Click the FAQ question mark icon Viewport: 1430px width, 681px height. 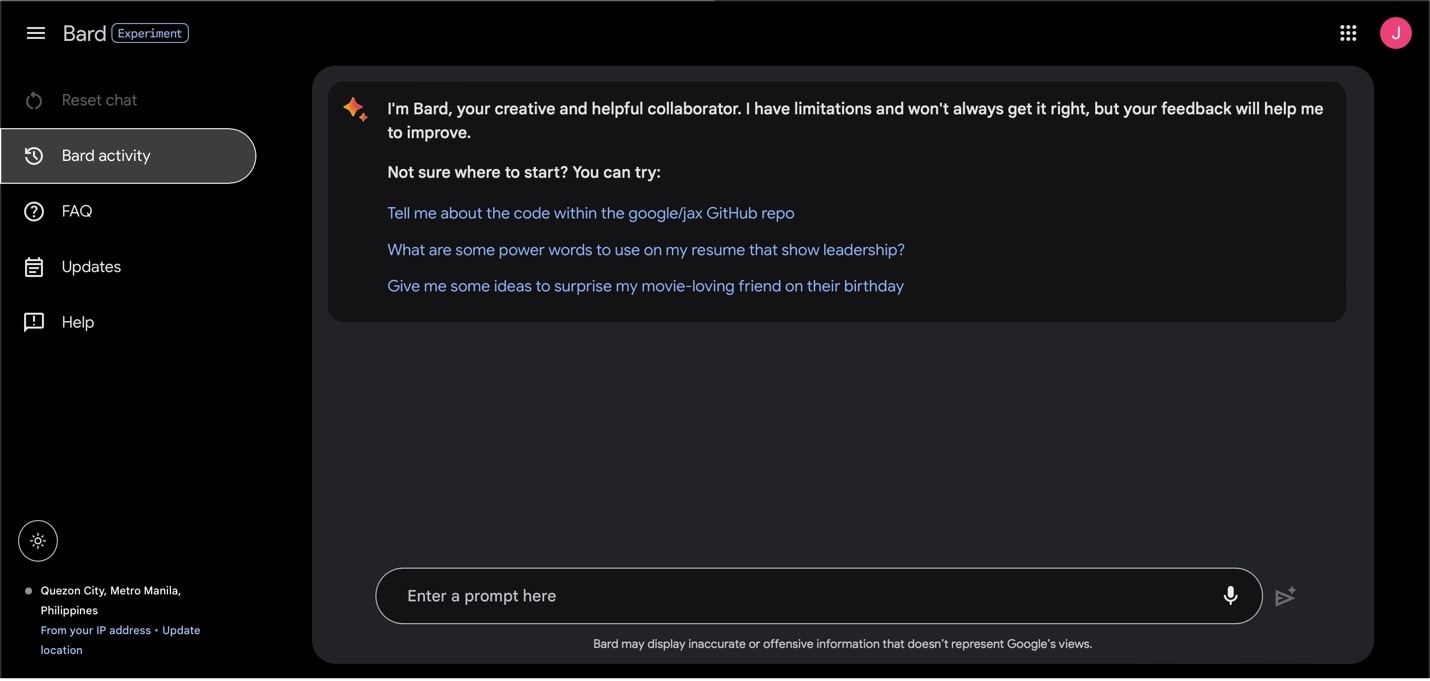tap(34, 211)
